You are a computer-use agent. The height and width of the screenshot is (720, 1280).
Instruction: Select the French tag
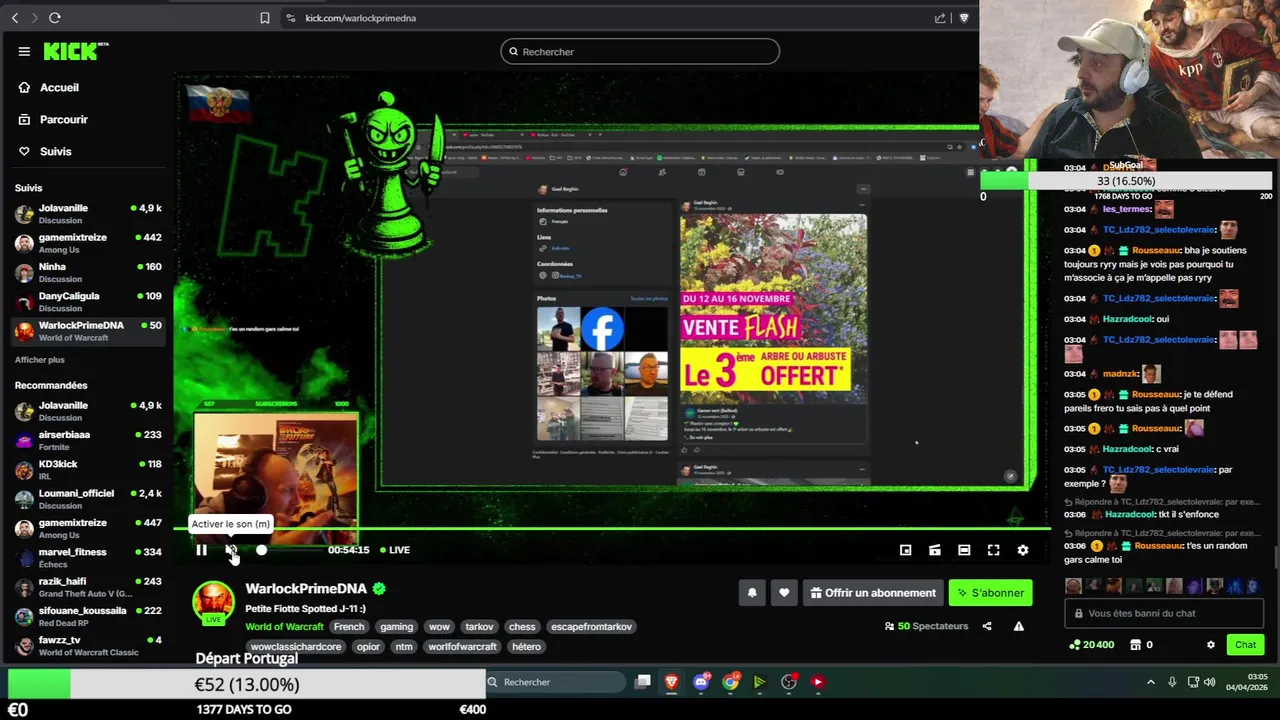tap(349, 627)
